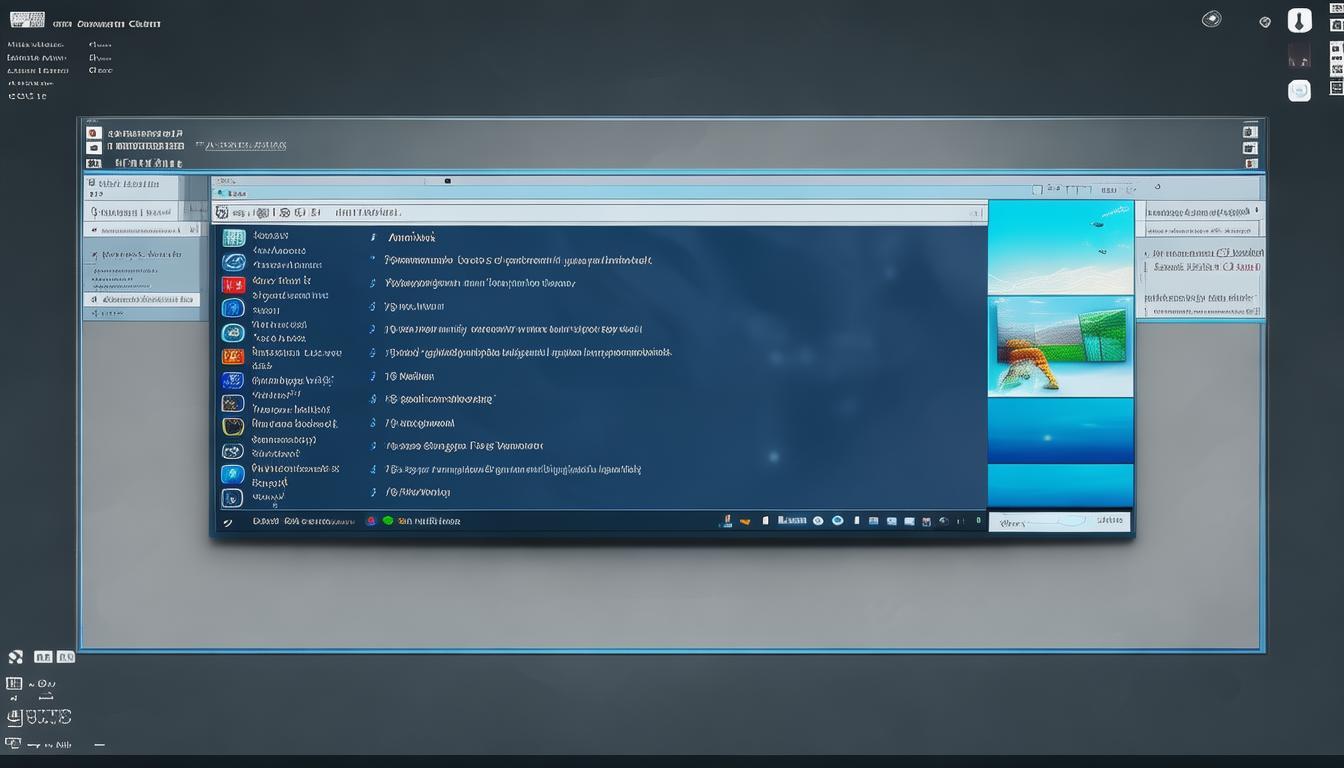Viewport: 1344px width, 768px height.
Task: Open the thermometer icon at top-right of desktop
Action: pyautogui.click(x=1299, y=21)
